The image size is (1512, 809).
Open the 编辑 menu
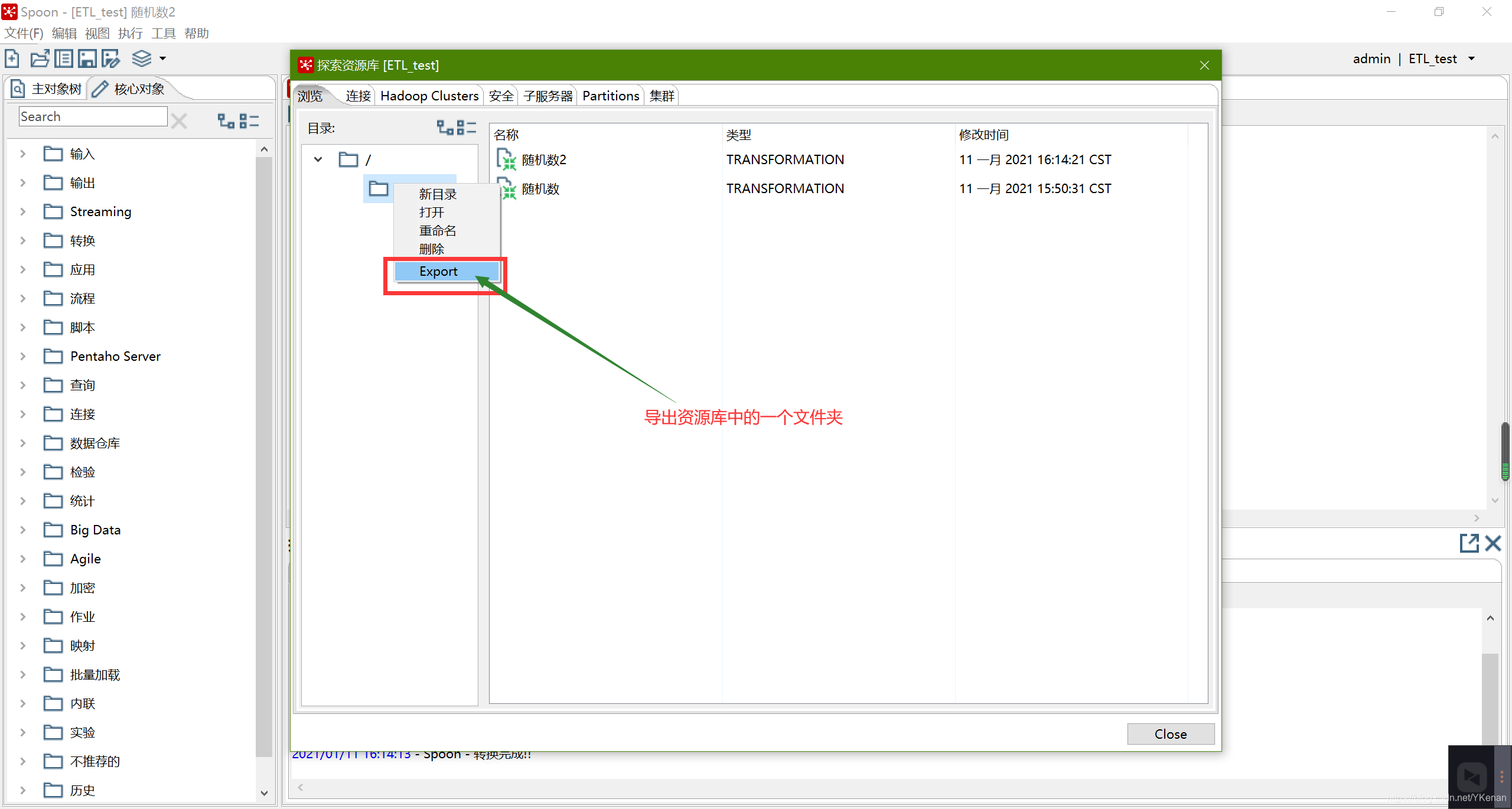[64, 33]
